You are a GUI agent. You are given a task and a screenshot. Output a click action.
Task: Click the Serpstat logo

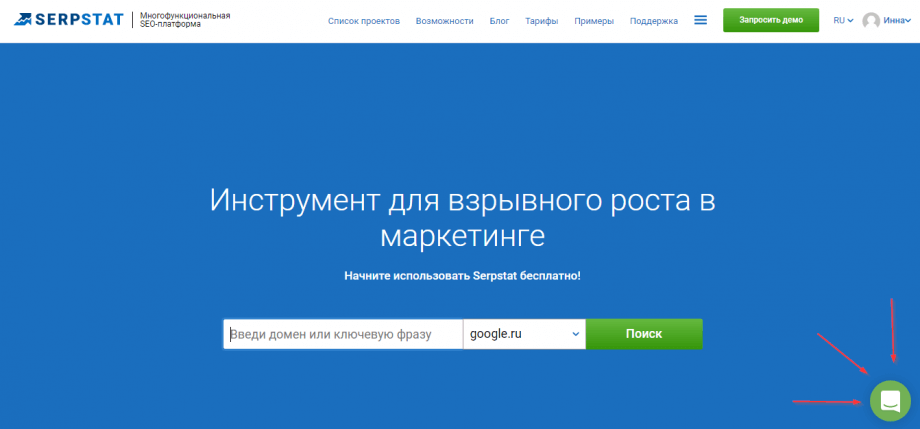(69, 20)
